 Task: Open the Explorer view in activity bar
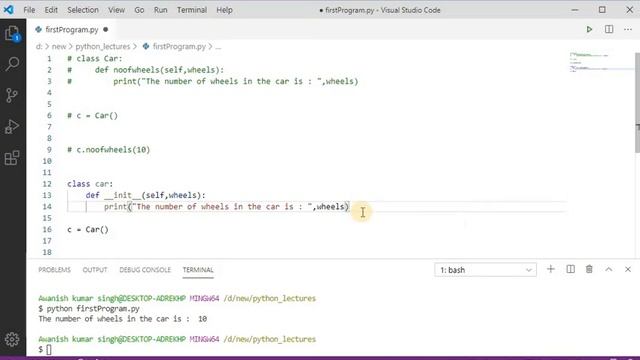tap(12, 33)
